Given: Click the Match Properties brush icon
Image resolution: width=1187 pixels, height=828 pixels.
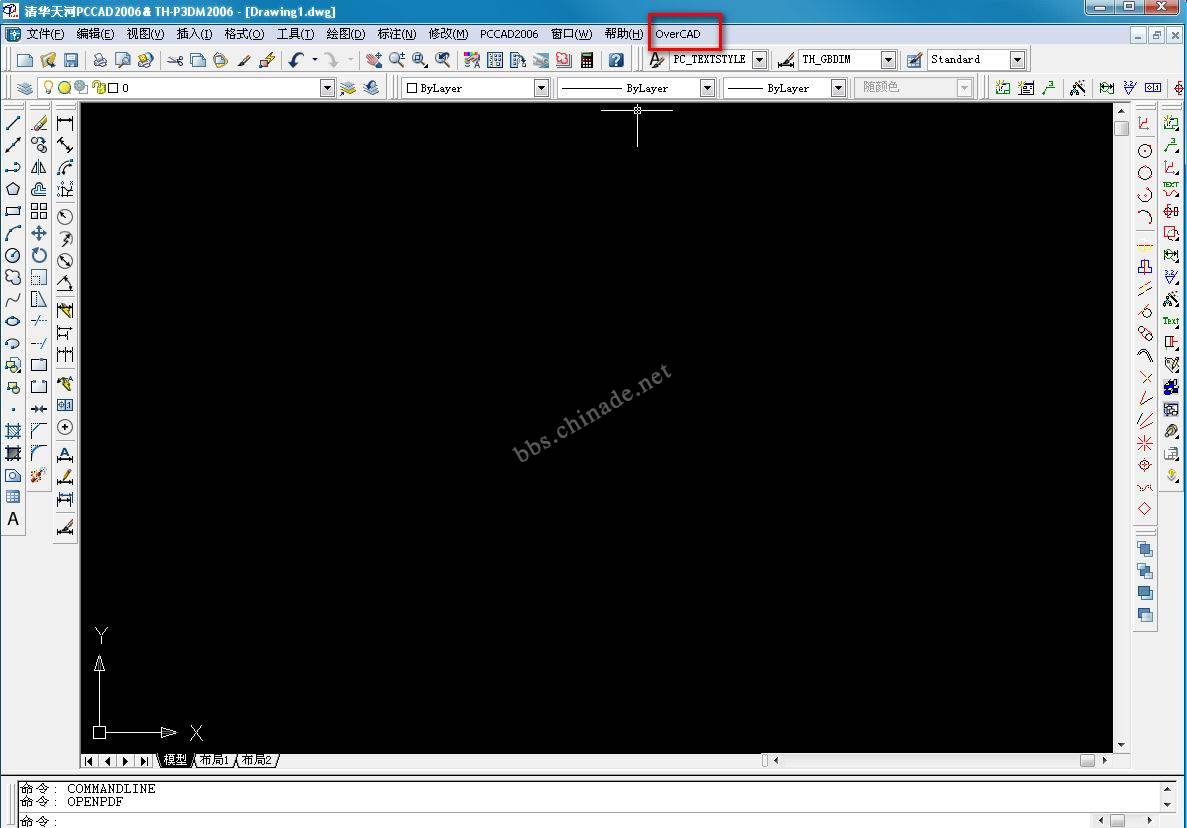Looking at the screenshot, I should (244, 60).
